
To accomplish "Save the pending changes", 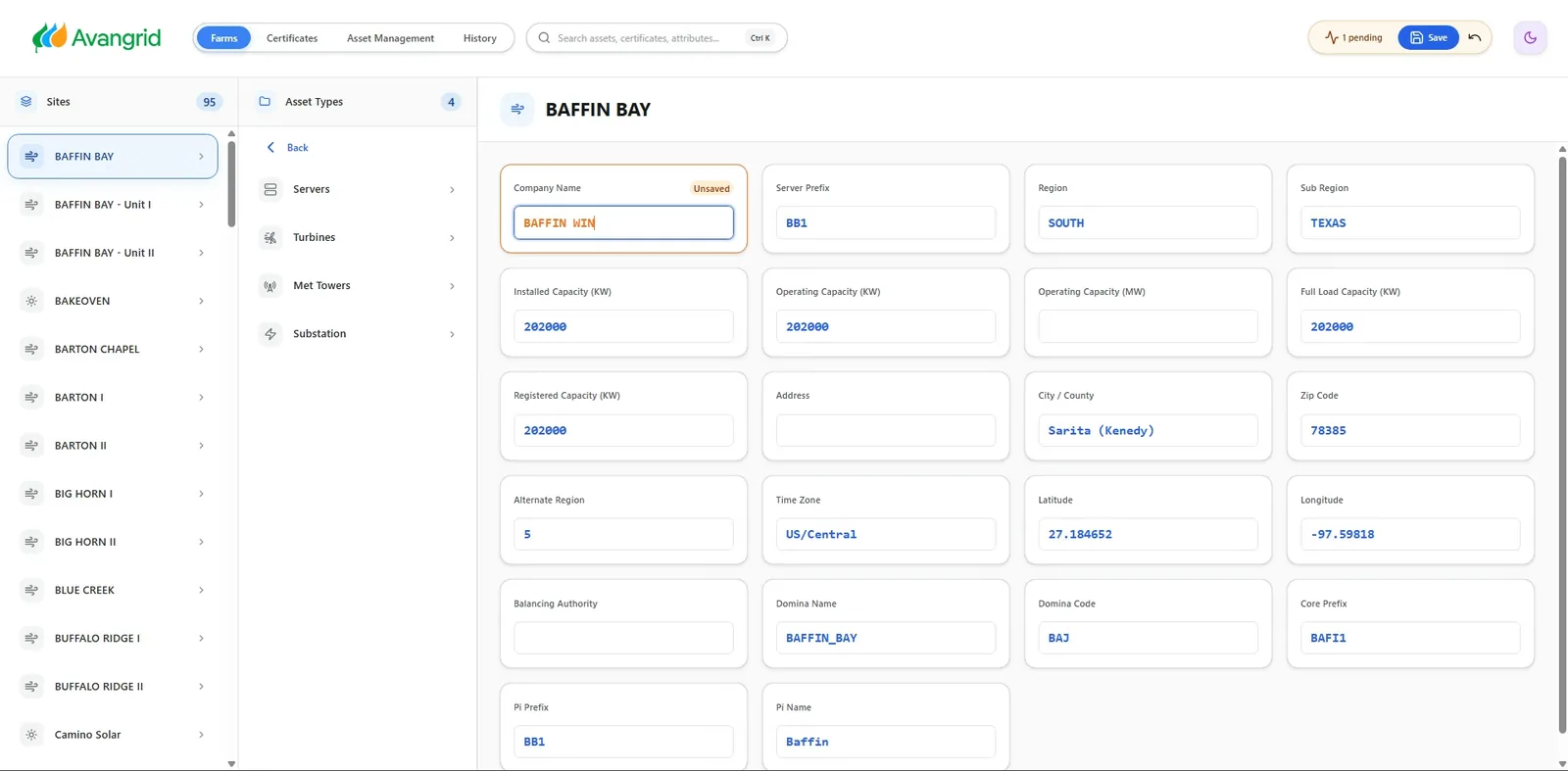I will (1428, 38).
